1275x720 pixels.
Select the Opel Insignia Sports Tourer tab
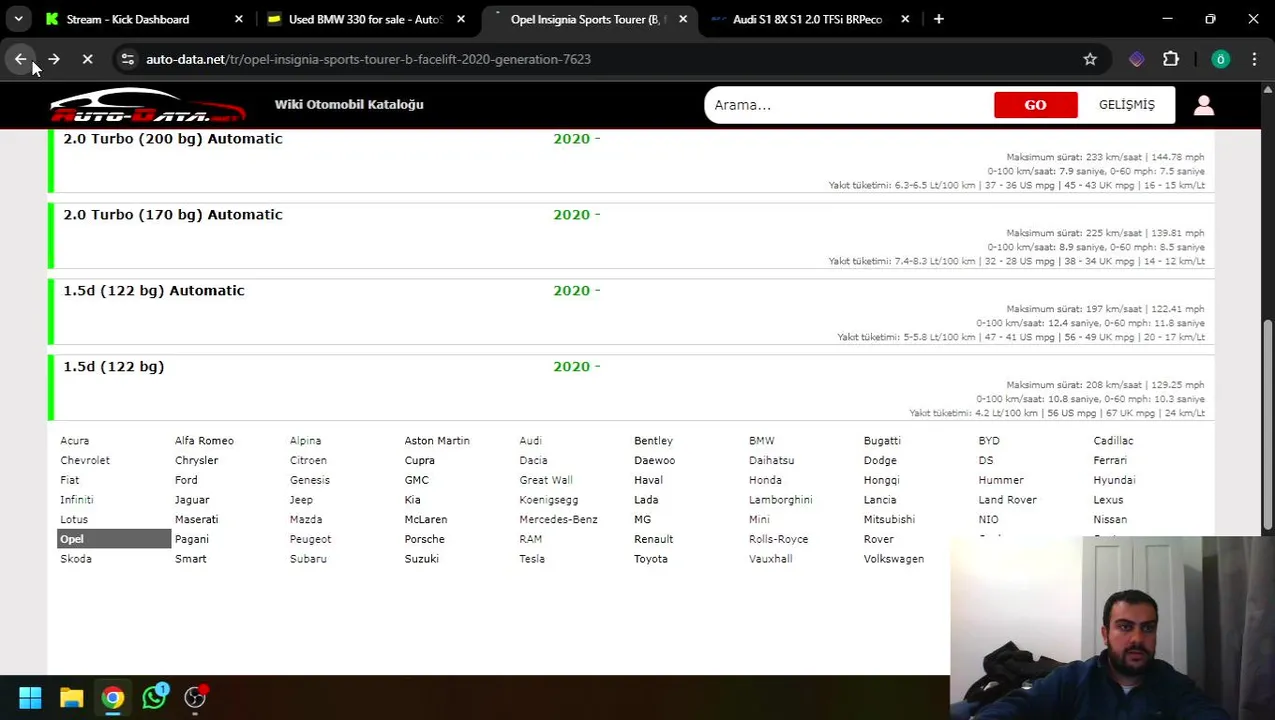[x=586, y=19]
